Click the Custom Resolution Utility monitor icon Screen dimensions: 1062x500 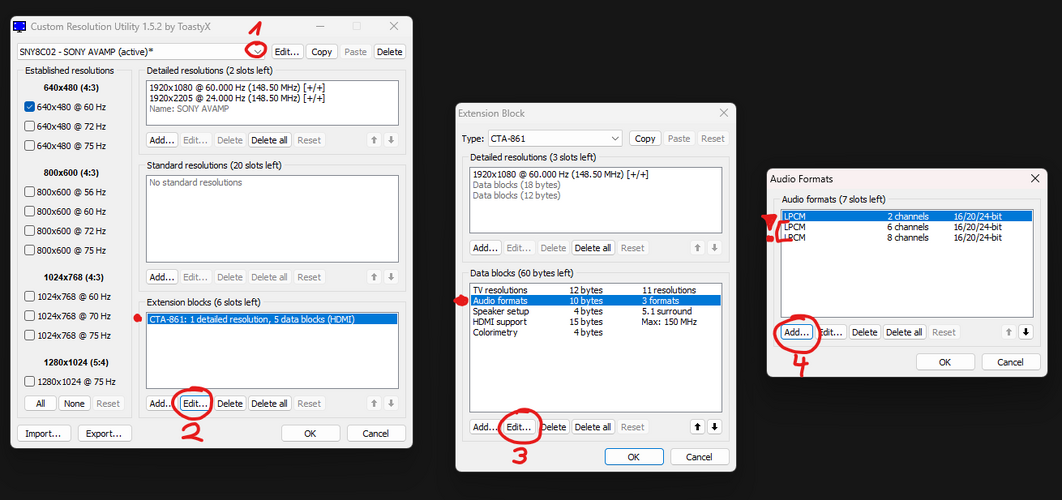coord(20,26)
